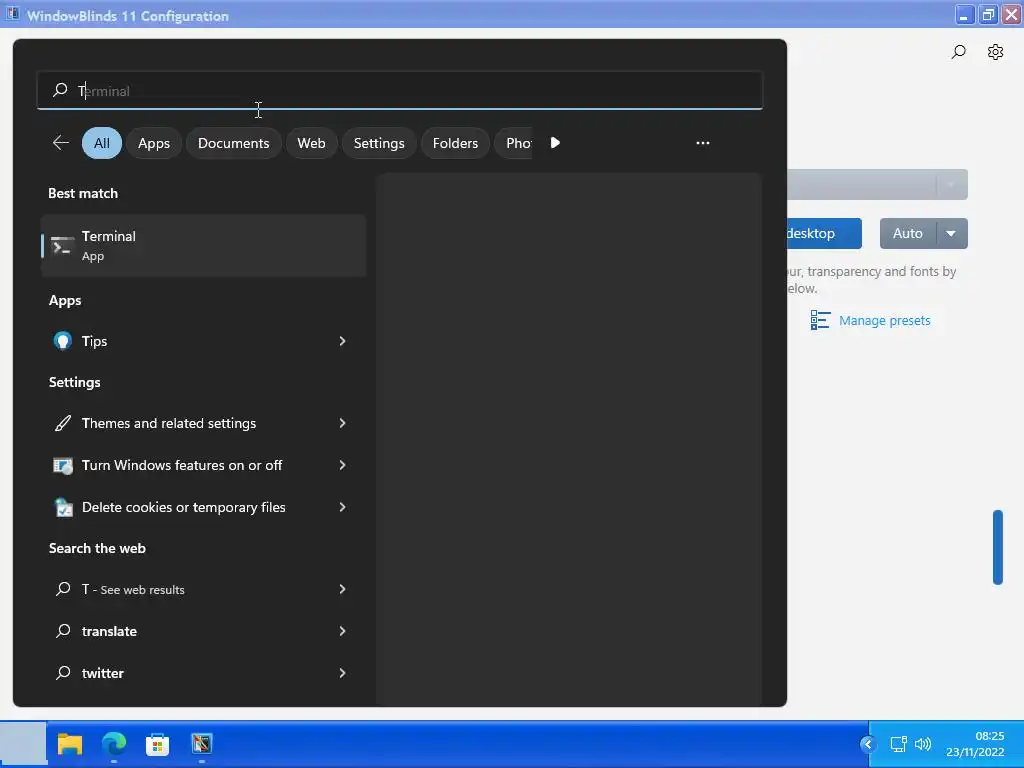Click the Auto button in WindowBlinds
The image size is (1024, 768).
(x=908, y=233)
